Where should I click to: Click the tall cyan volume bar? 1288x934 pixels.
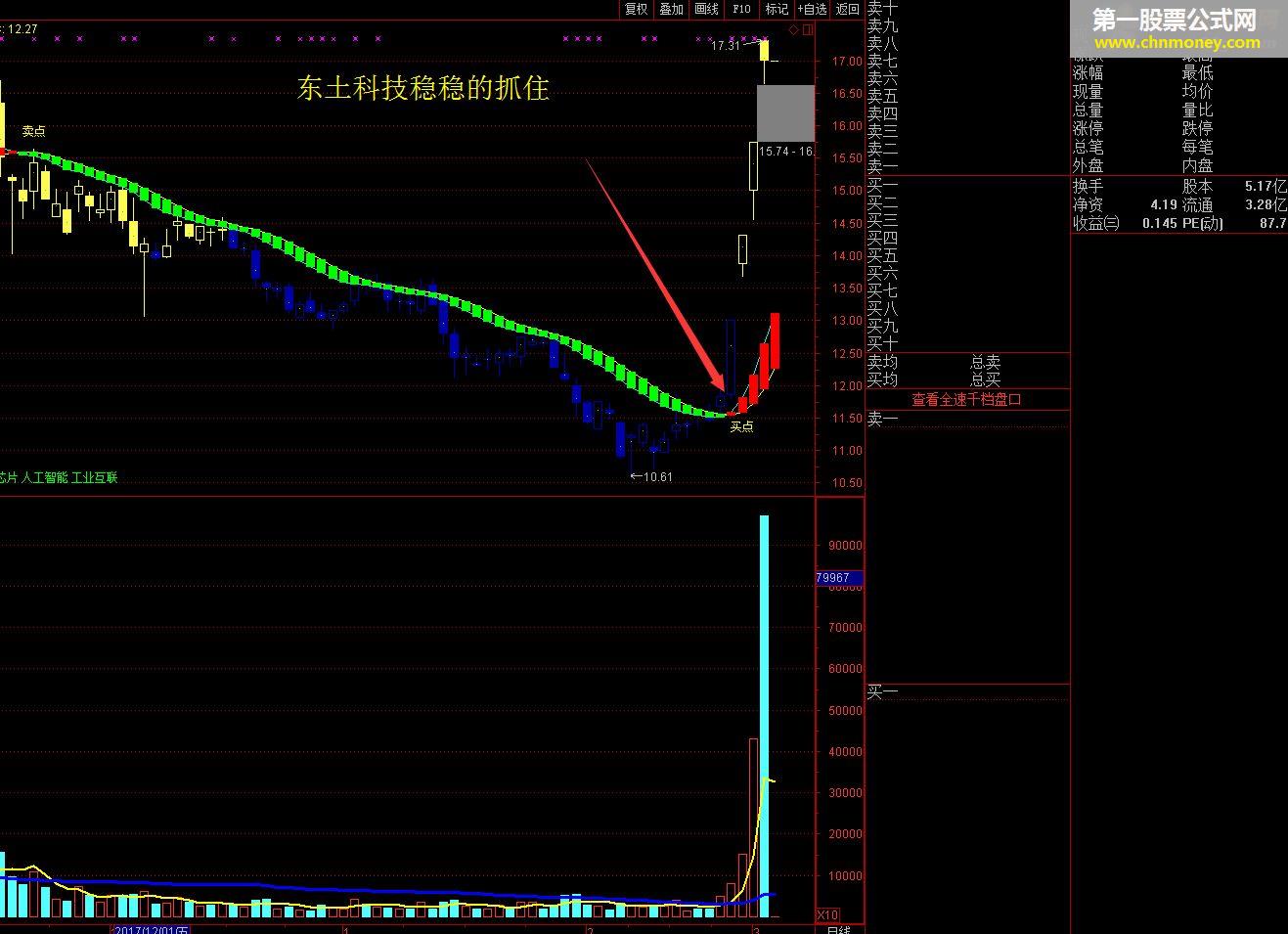[x=765, y=716]
